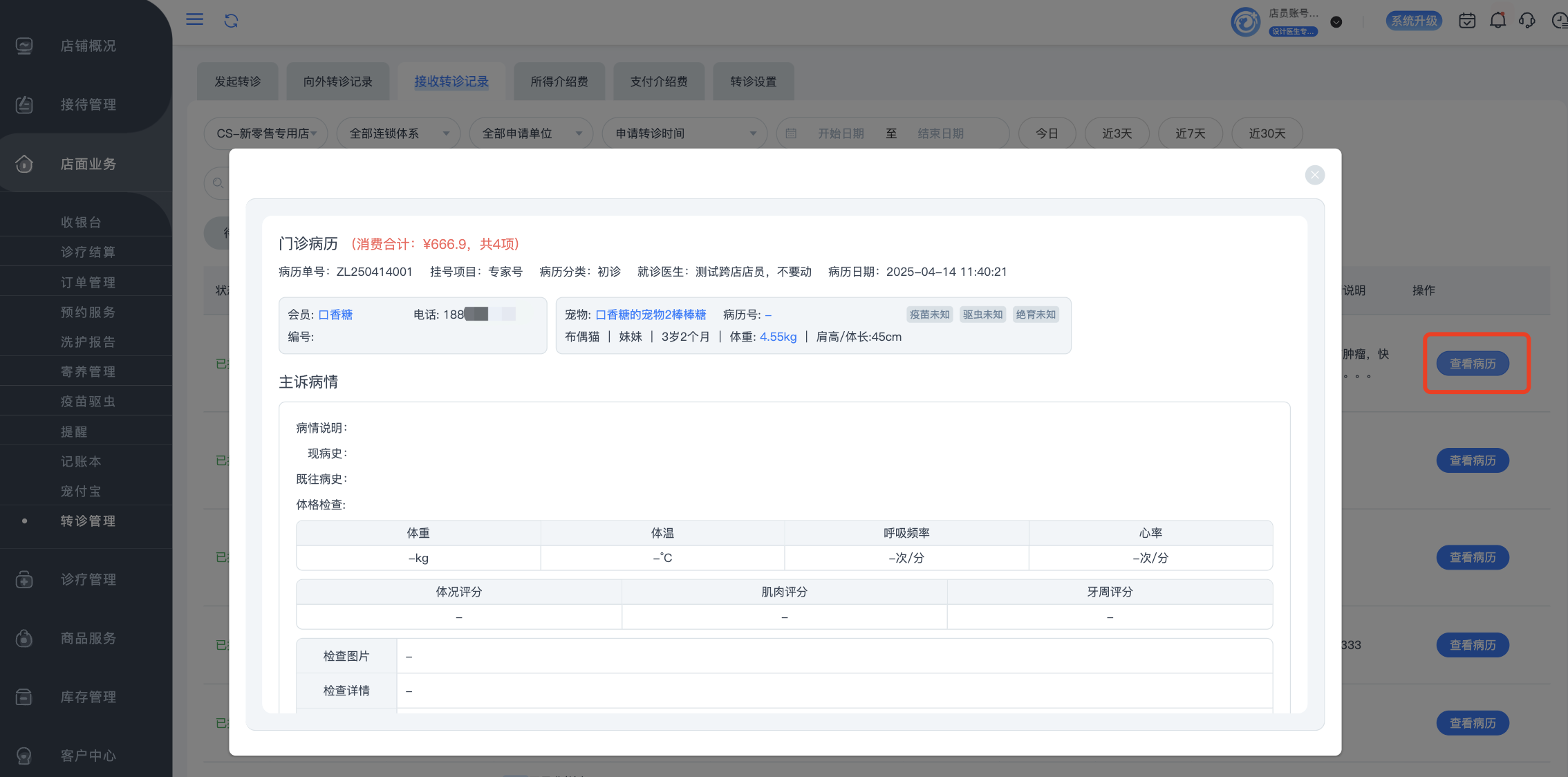1568x777 pixels.
Task: Click the 接待管理 sidebar icon
Action: (24, 104)
